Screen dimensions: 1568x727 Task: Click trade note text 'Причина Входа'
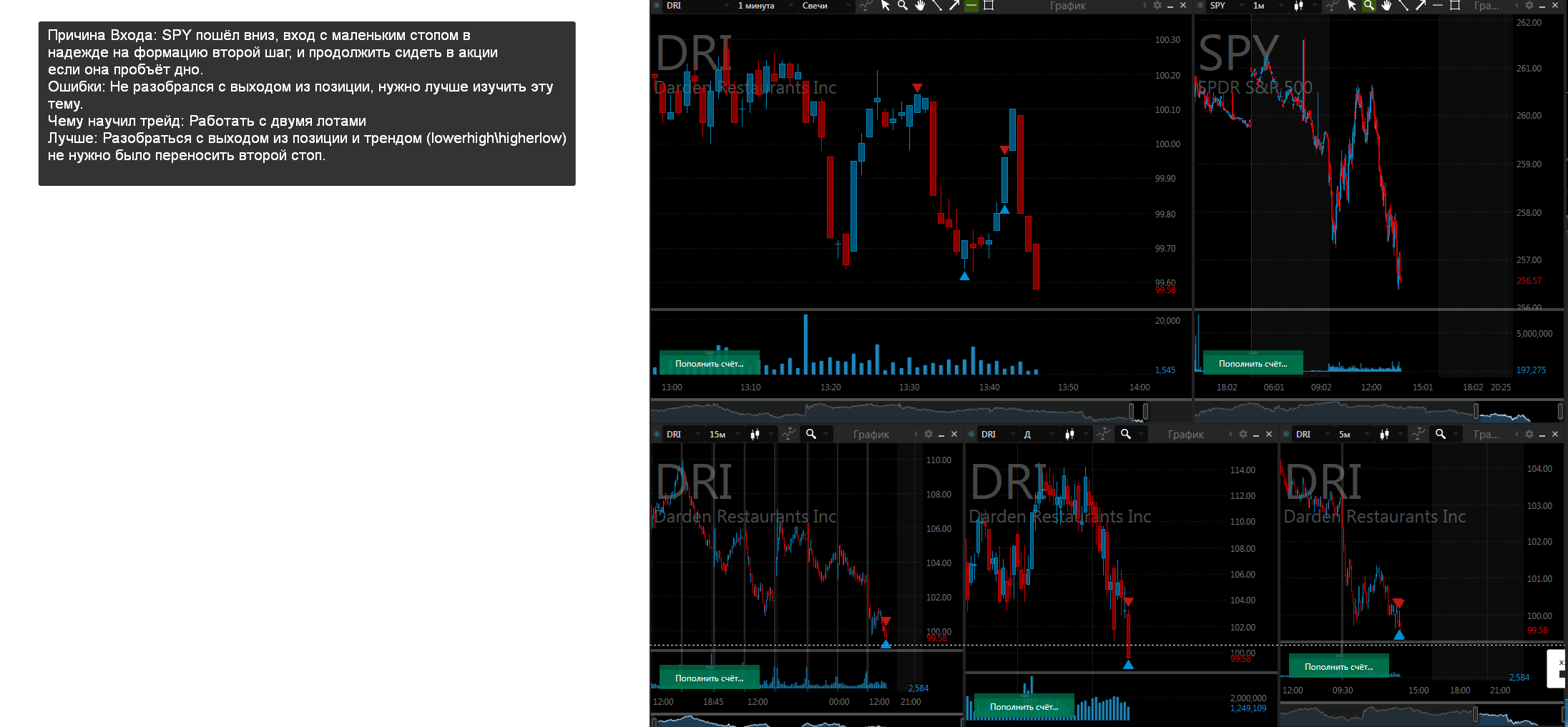pyautogui.click(x=103, y=35)
